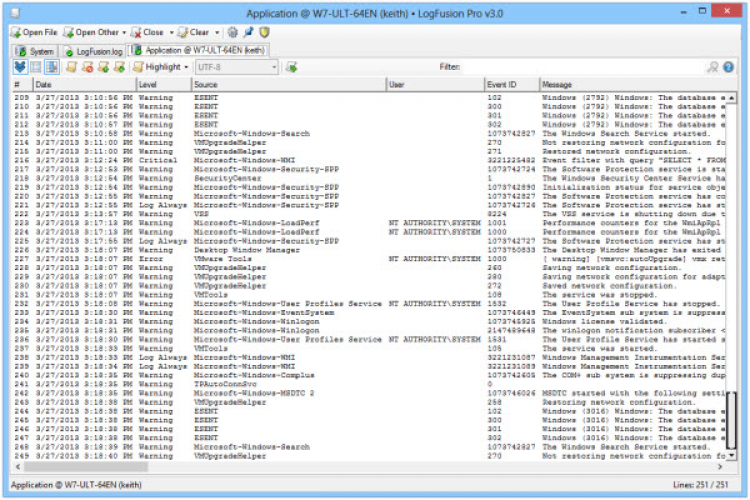Click the Close log icon with red X
This screenshot has width=750, height=500.
pyautogui.click(x=136, y=33)
